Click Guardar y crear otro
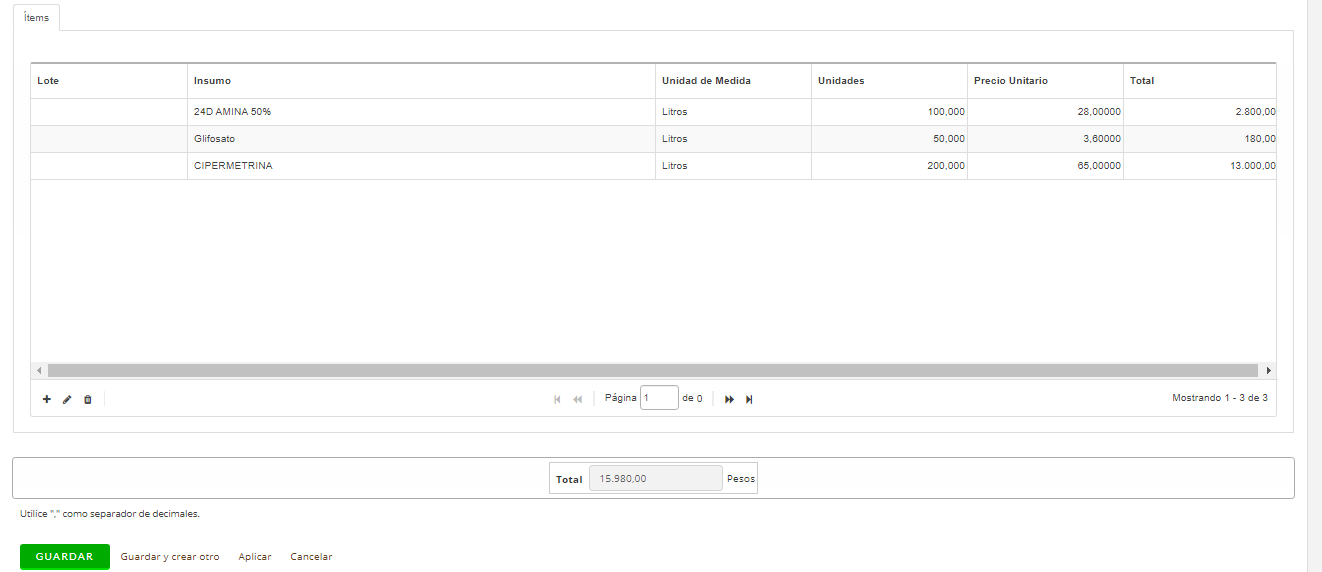The image size is (1322, 572). 170,557
